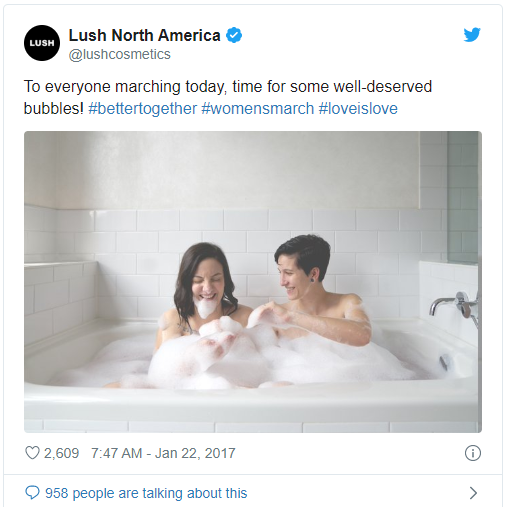Click the 7:47 AM - Jan 22, 2017 timestamp
This screenshot has width=506, height=507.
click(163, 453)
